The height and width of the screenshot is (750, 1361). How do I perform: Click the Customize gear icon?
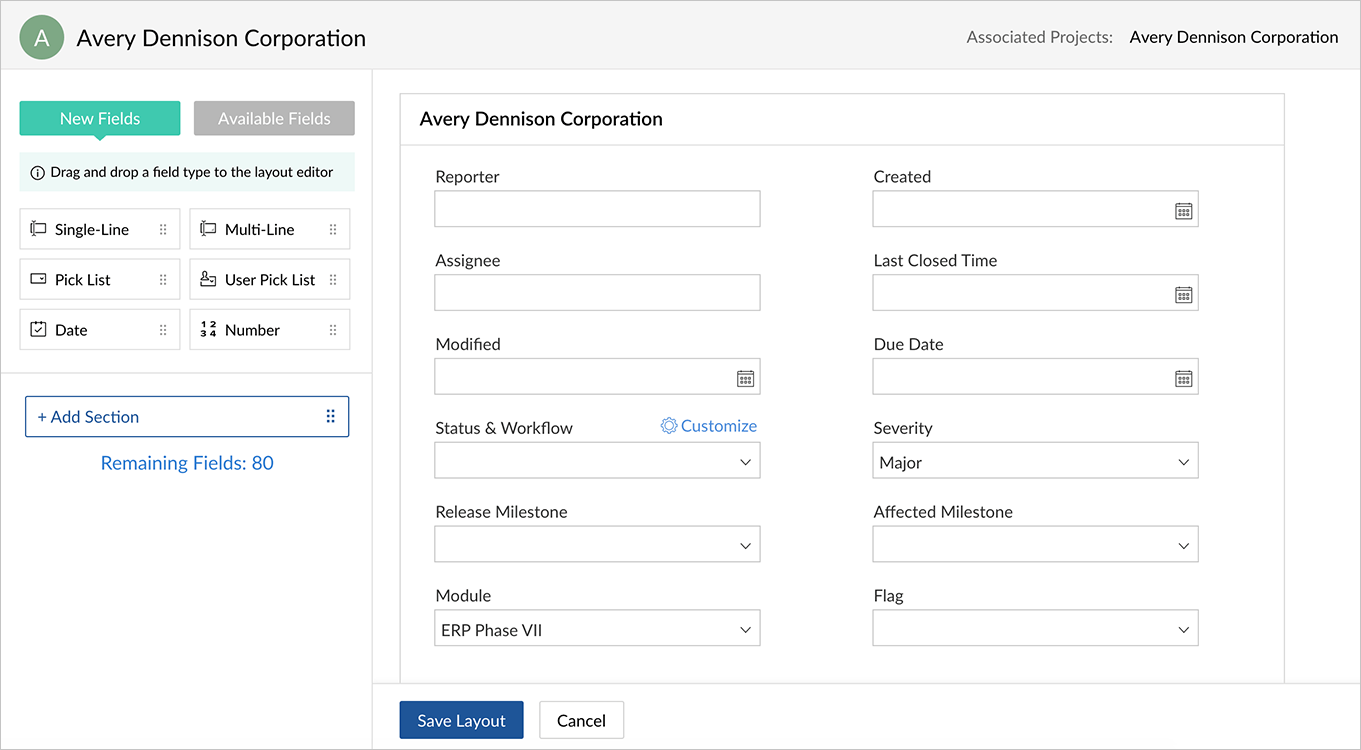[x=669, y=426]
